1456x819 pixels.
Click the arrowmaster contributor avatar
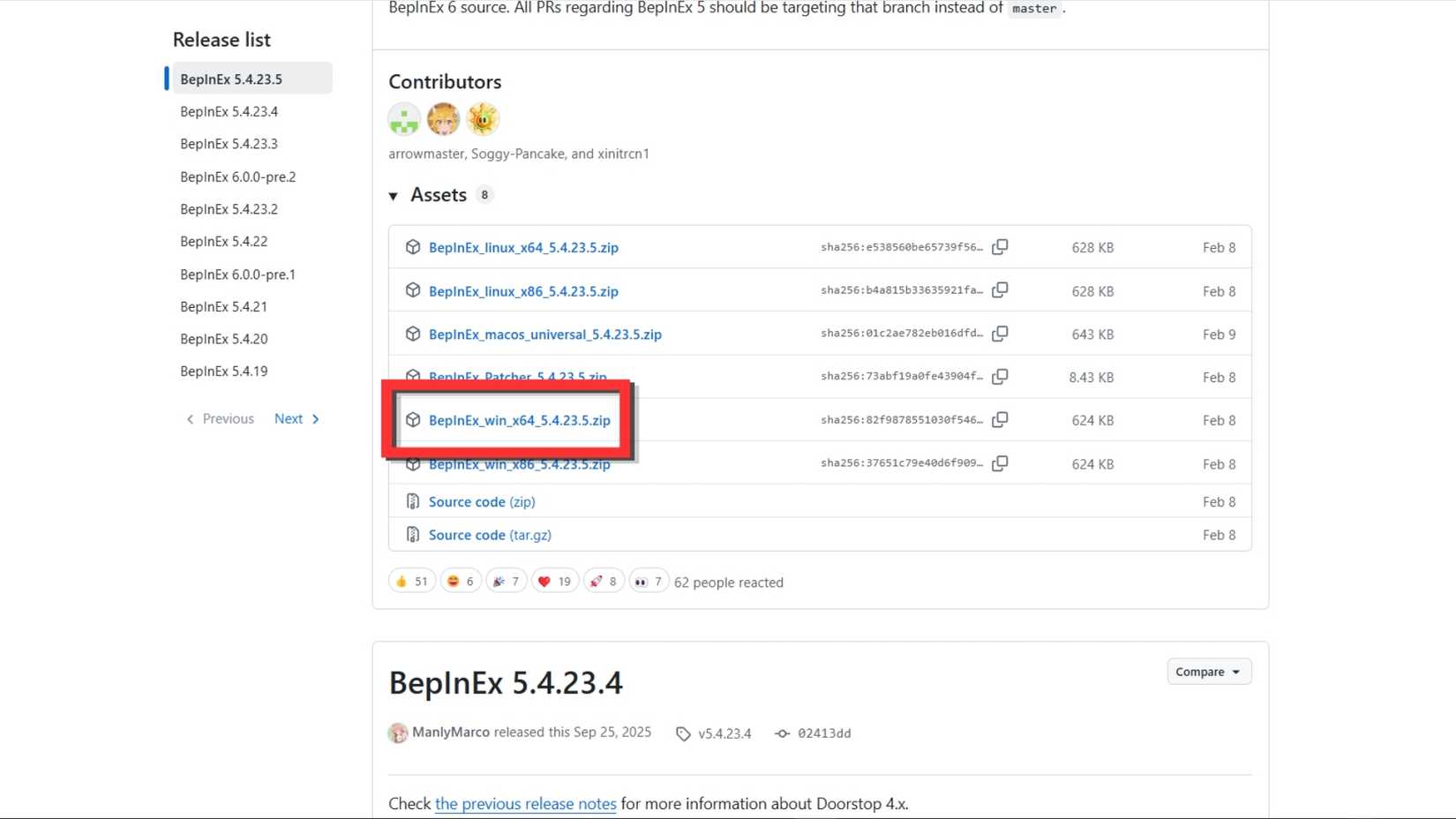pos(404,119)
